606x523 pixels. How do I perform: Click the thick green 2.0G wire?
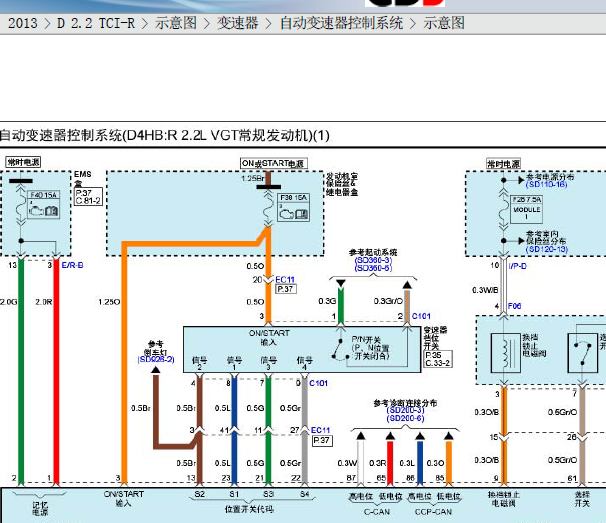pos(21,371)
